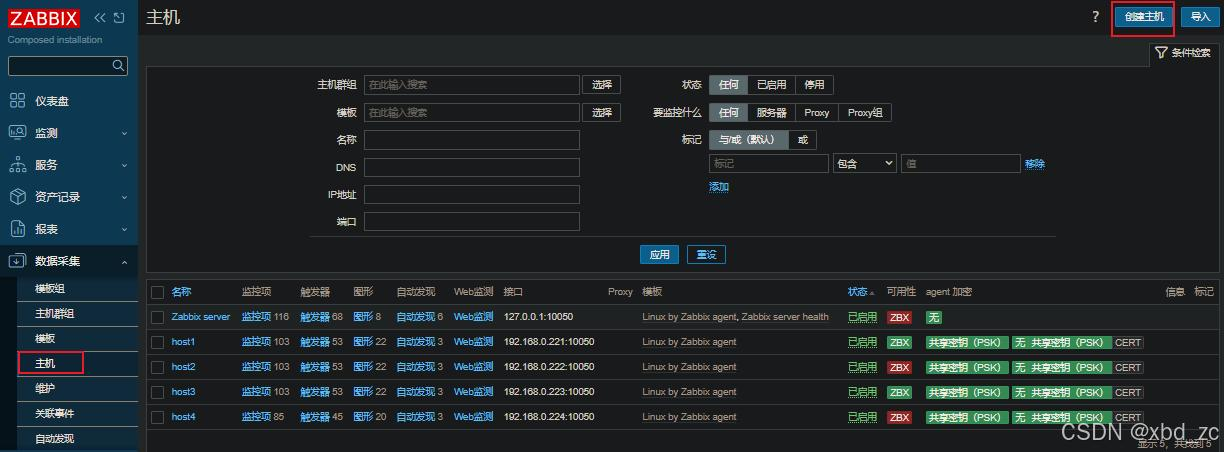Set status filter to 已启用
The image size is (1224, 452).
771,85
